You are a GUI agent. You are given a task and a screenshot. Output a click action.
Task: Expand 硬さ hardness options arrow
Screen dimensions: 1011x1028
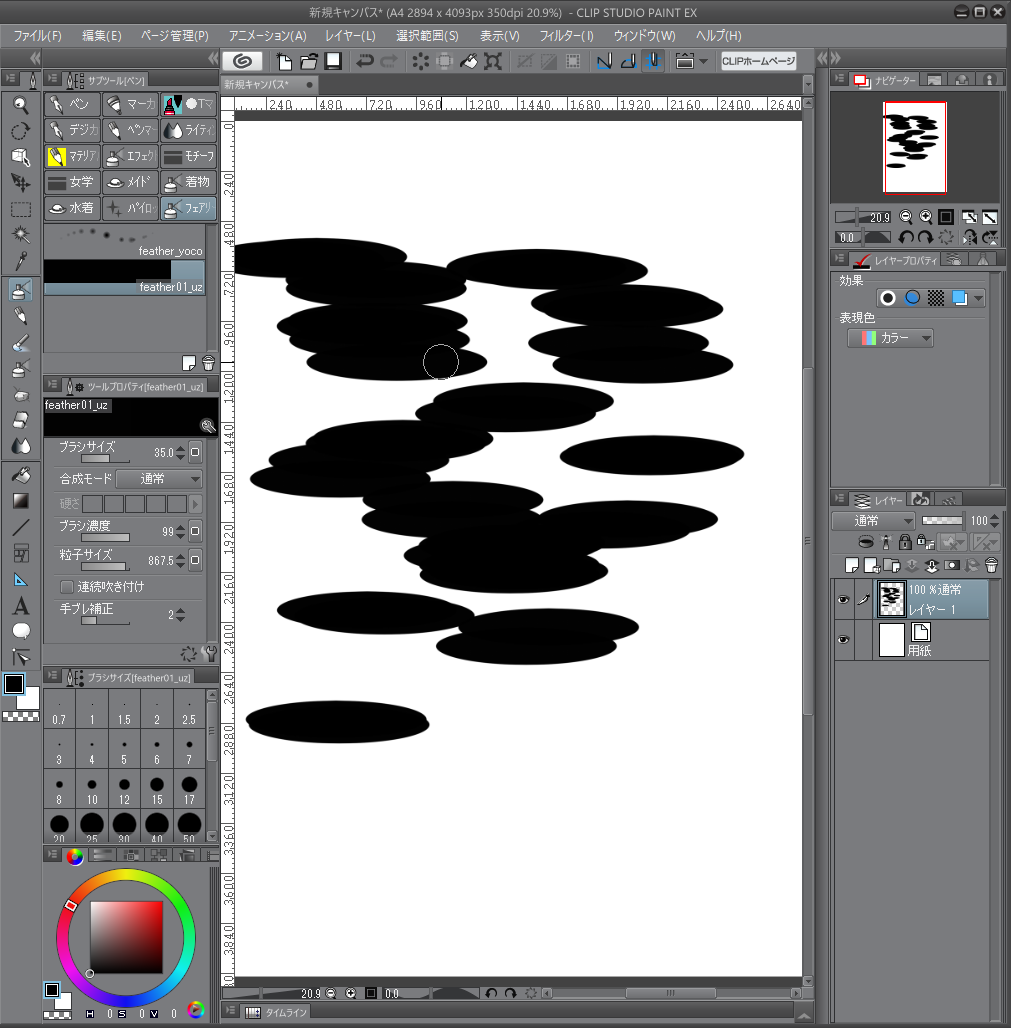[x=195, y=504]
